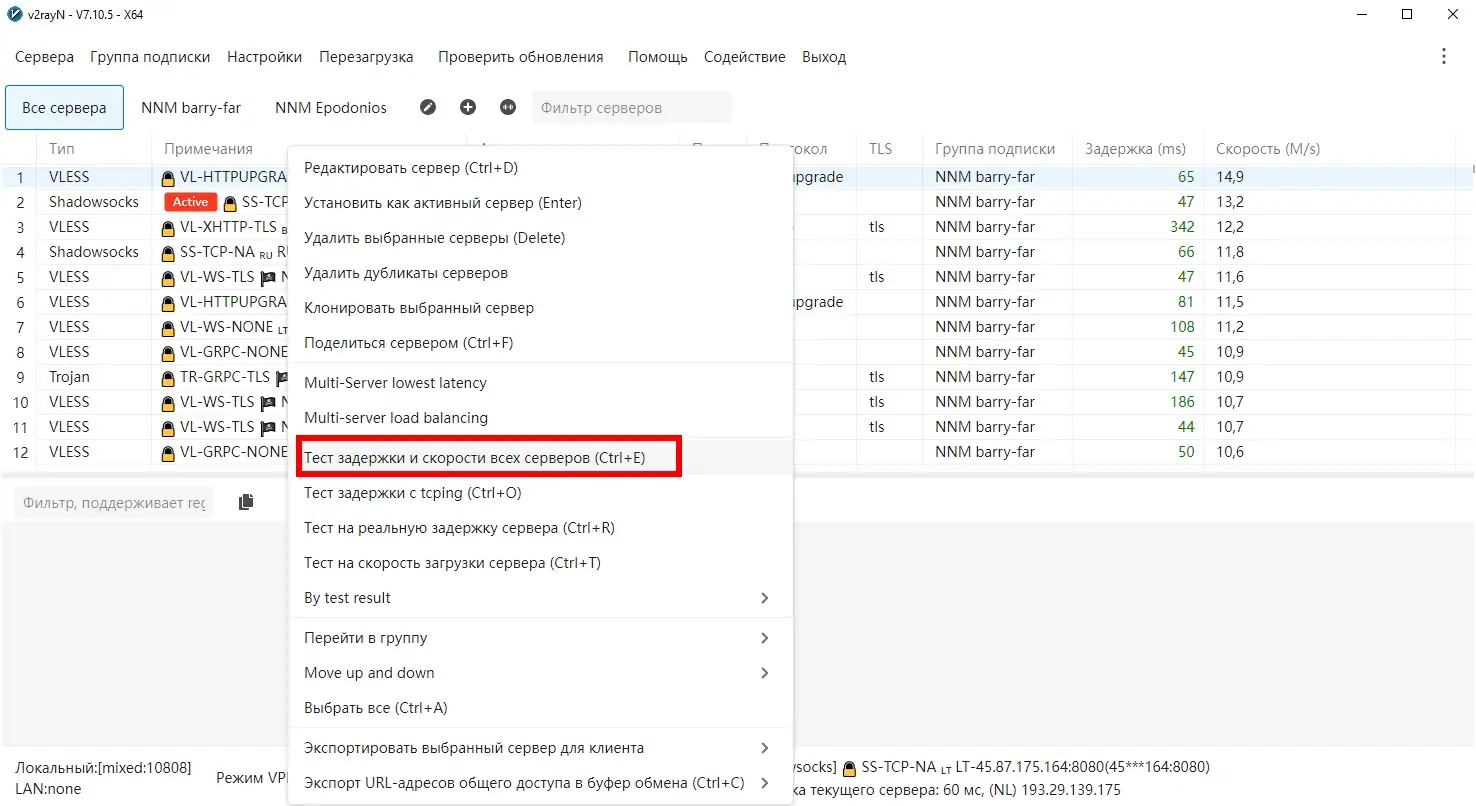Open the Группа подписки menu in menu bar
This screenshot has height=806, width=1476.
coord(150,57)
